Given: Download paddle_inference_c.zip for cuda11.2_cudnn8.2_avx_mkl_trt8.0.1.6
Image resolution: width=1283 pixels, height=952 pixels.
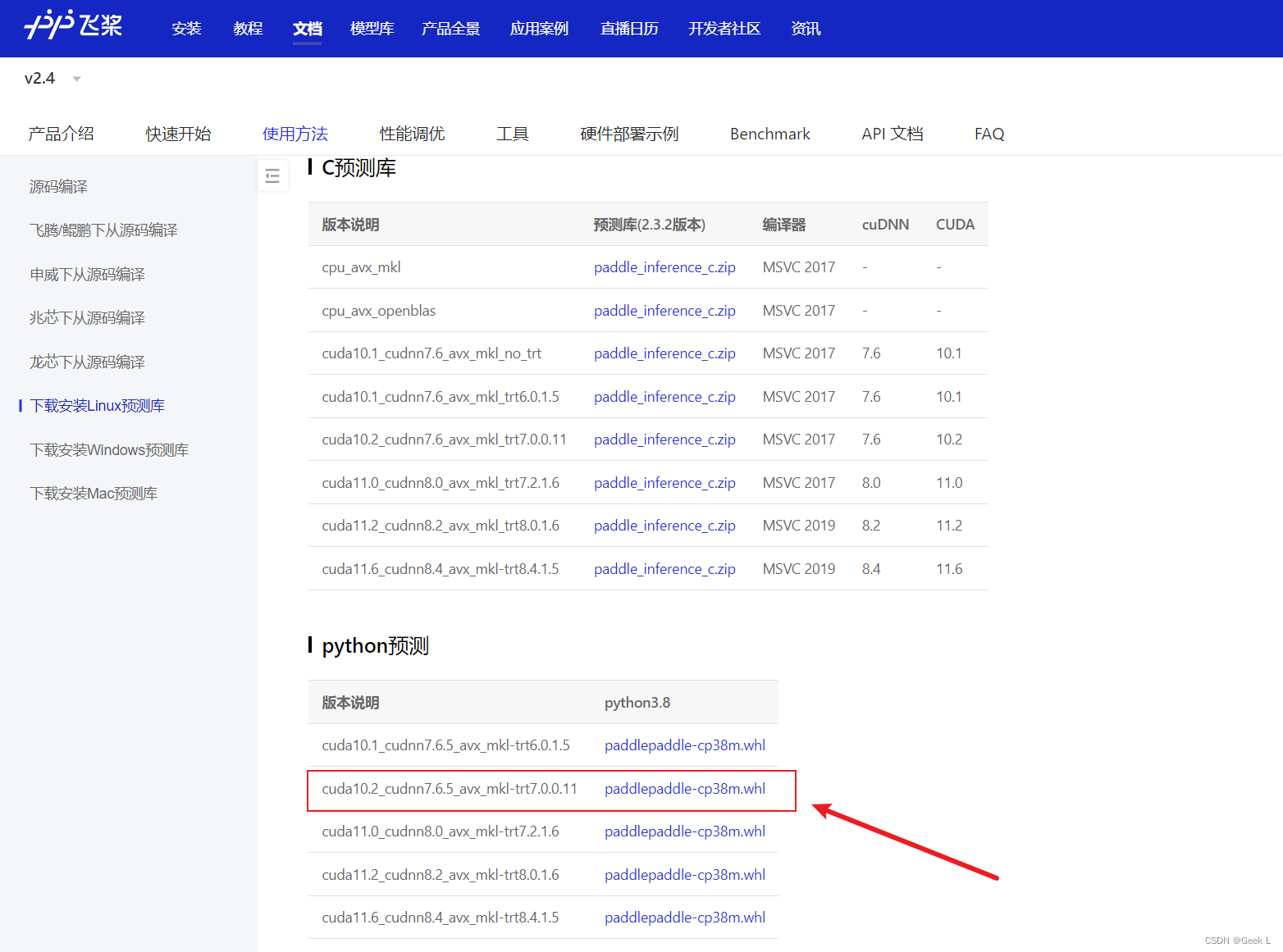Looking at the screenshot, I should tap(664, 526).
